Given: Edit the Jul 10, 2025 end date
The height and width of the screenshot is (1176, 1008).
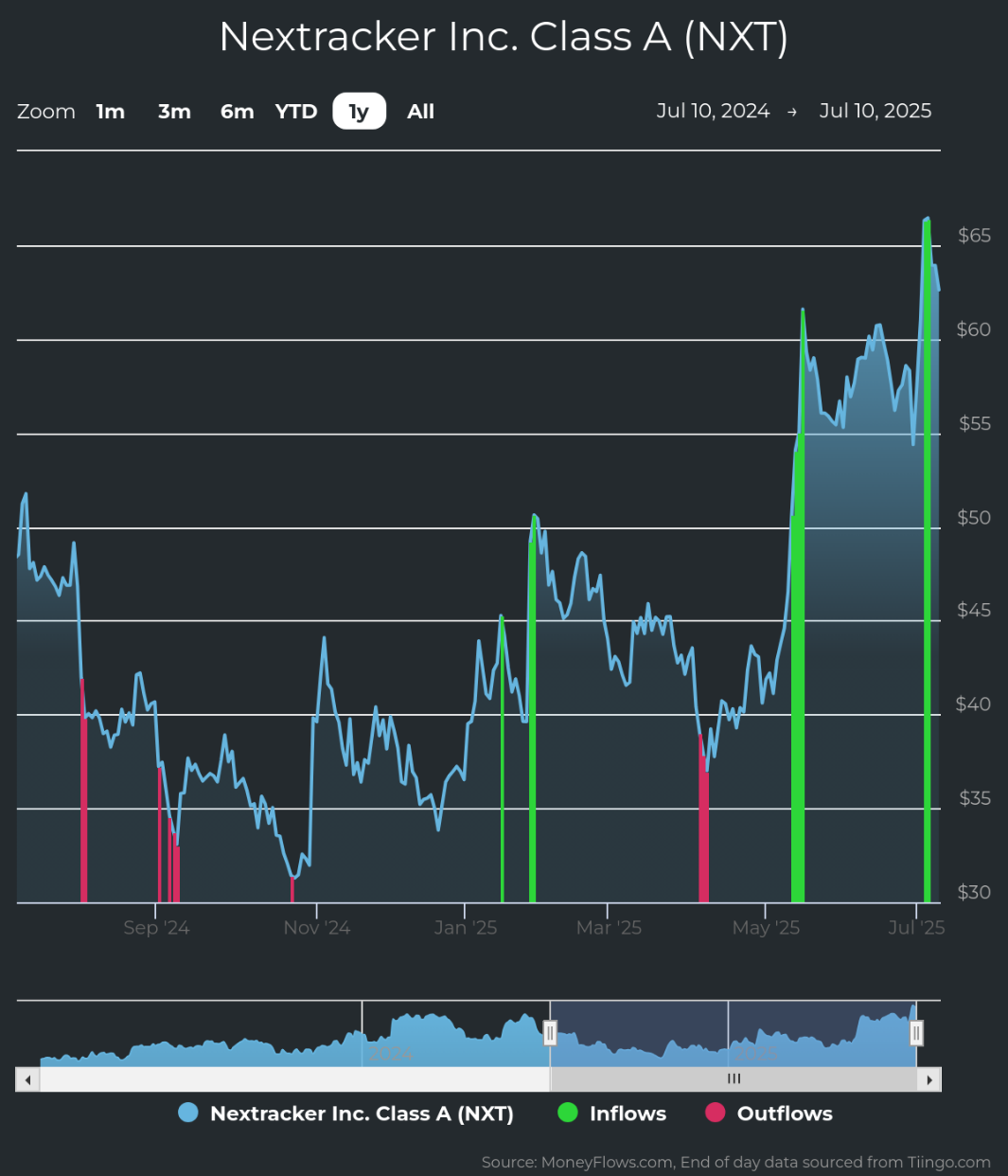Looking at the screenshot, I should pos(875,111).
